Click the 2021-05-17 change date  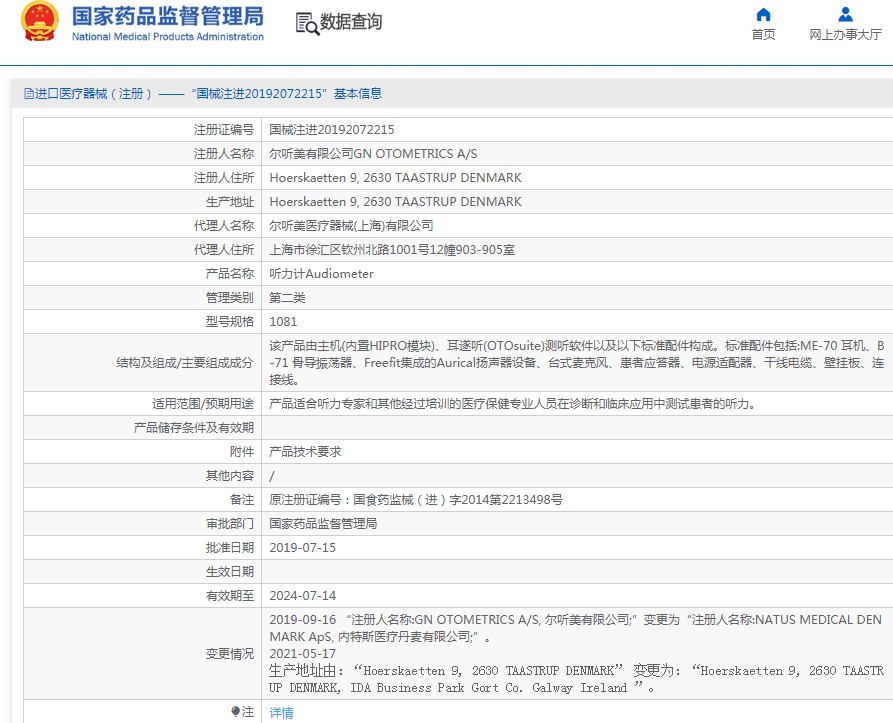302,654
